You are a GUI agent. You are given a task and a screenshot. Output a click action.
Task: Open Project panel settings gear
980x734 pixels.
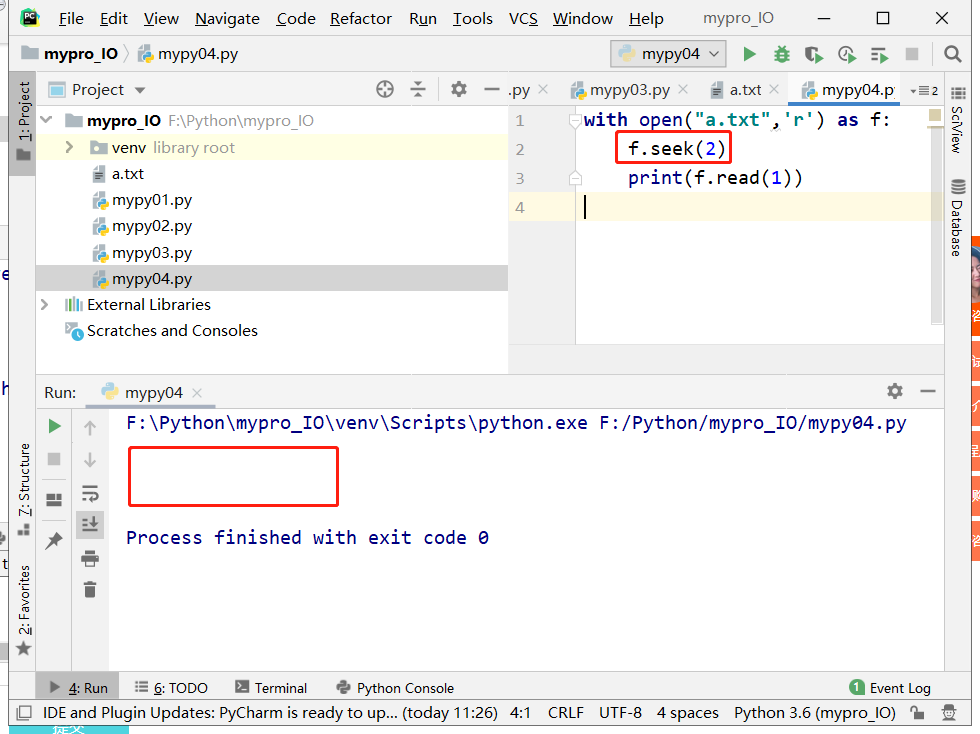click(x=459, y=89)
